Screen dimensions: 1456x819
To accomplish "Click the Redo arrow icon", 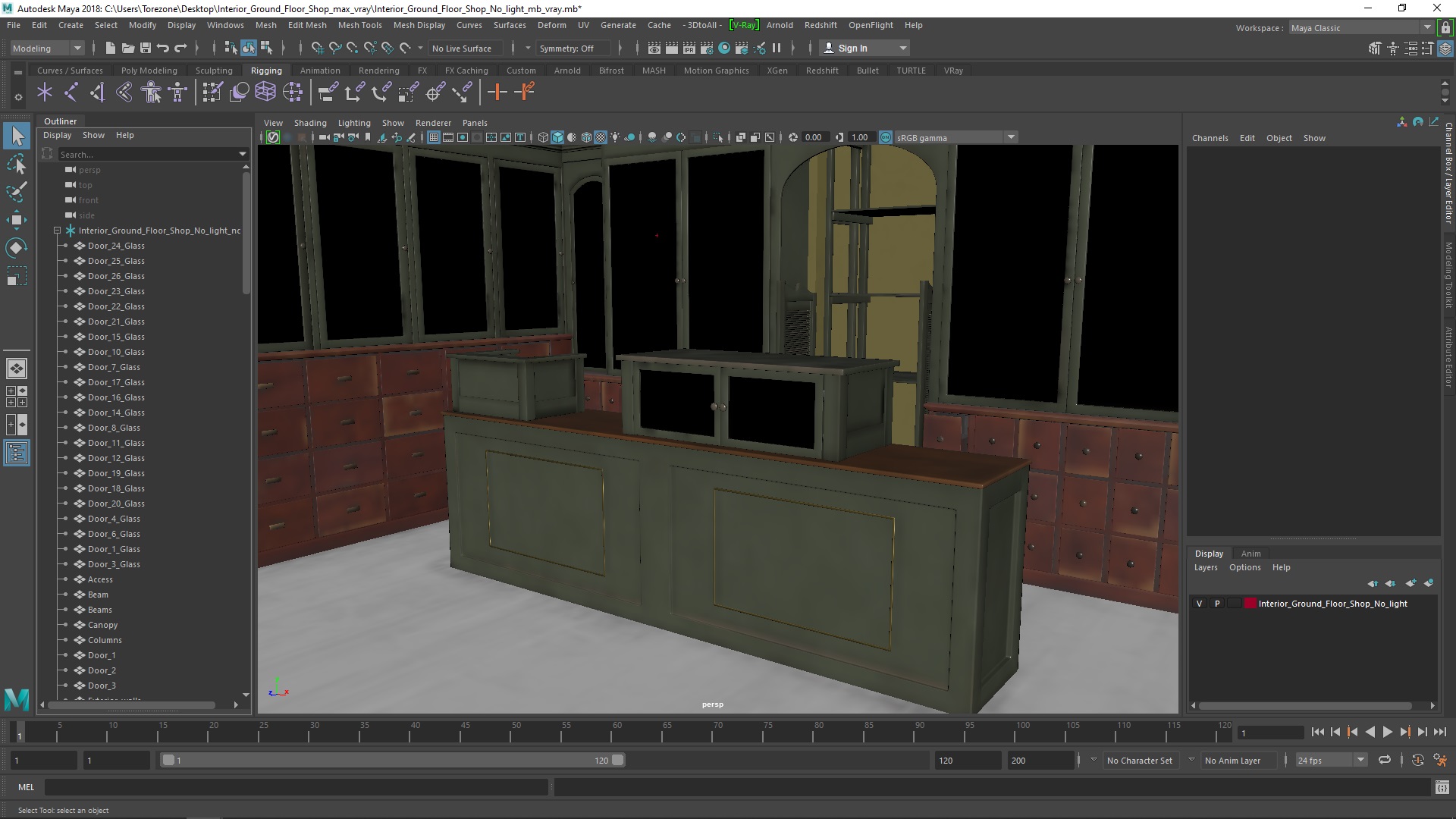I will coord(180,48).
